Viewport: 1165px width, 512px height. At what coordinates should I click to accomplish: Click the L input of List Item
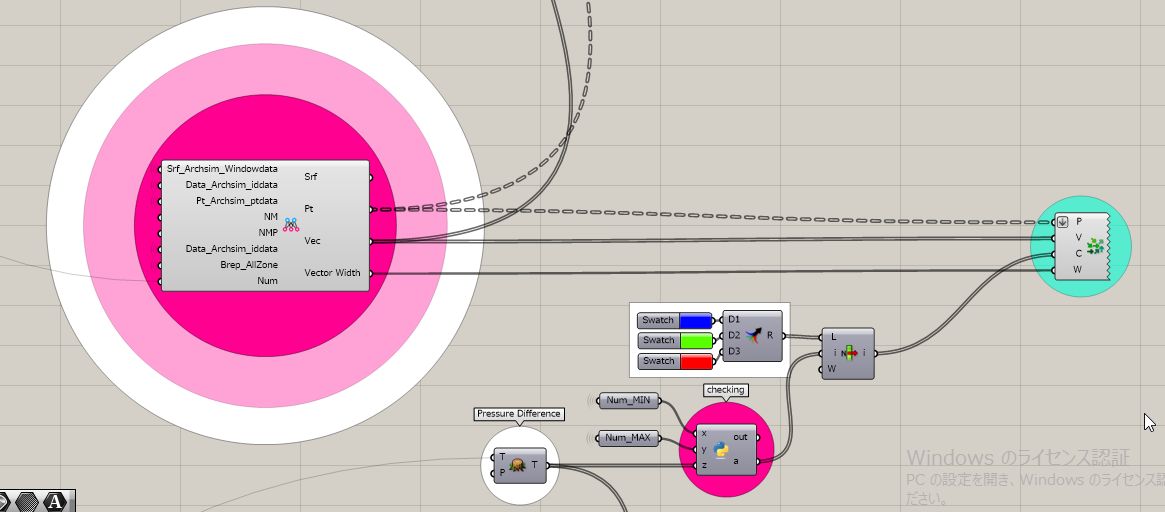click(x=834, y=337)
